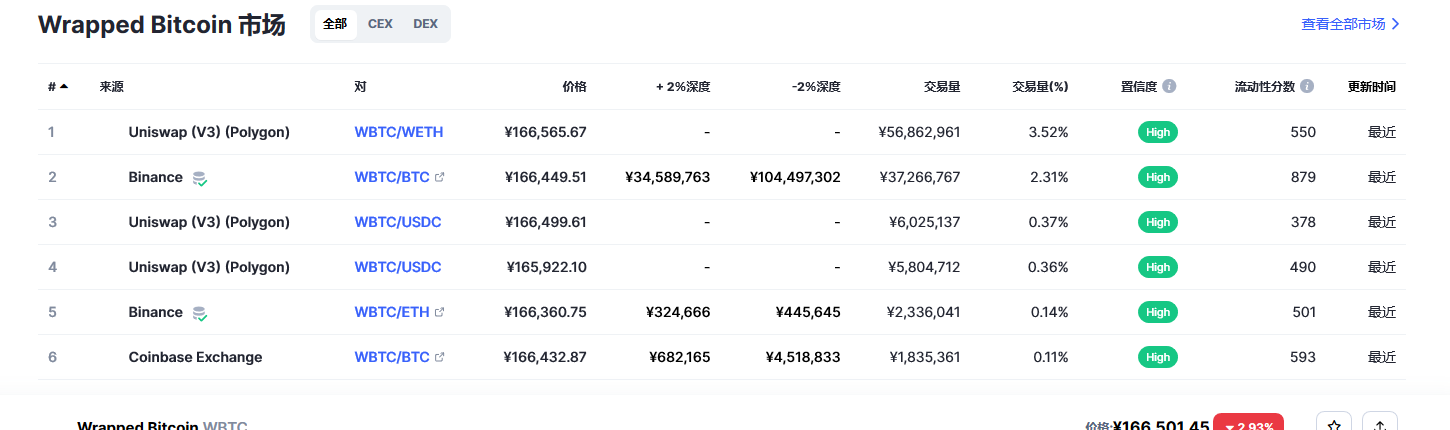Open Uniswap (V3) (Polygon) in row 1
1450x430 pixels.
click(209, 132)
